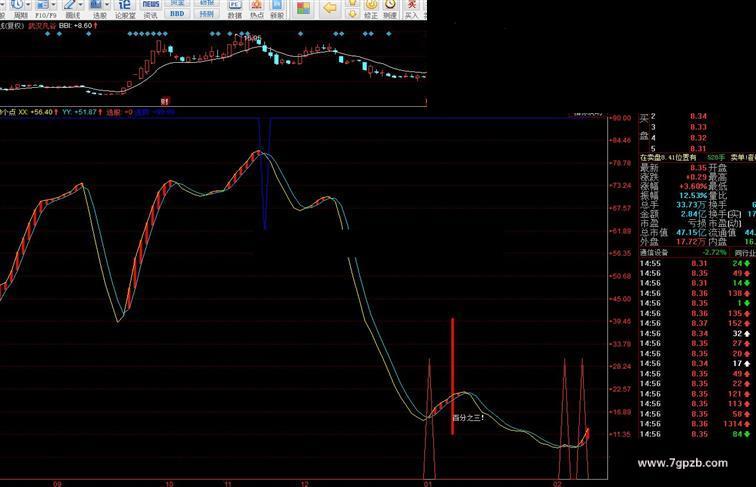The height and width of the screenshot is (487, 756).
Task: Expand the 周期 dropdown arrow
Action: tap(28, 5)
